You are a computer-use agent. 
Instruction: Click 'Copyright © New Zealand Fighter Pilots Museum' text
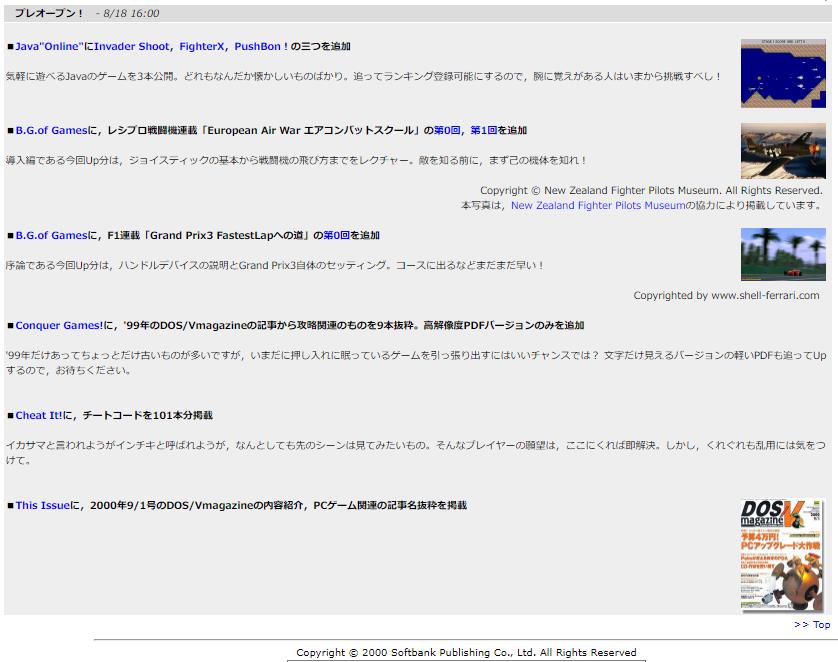pyautogui.click(x=651, y=190)
